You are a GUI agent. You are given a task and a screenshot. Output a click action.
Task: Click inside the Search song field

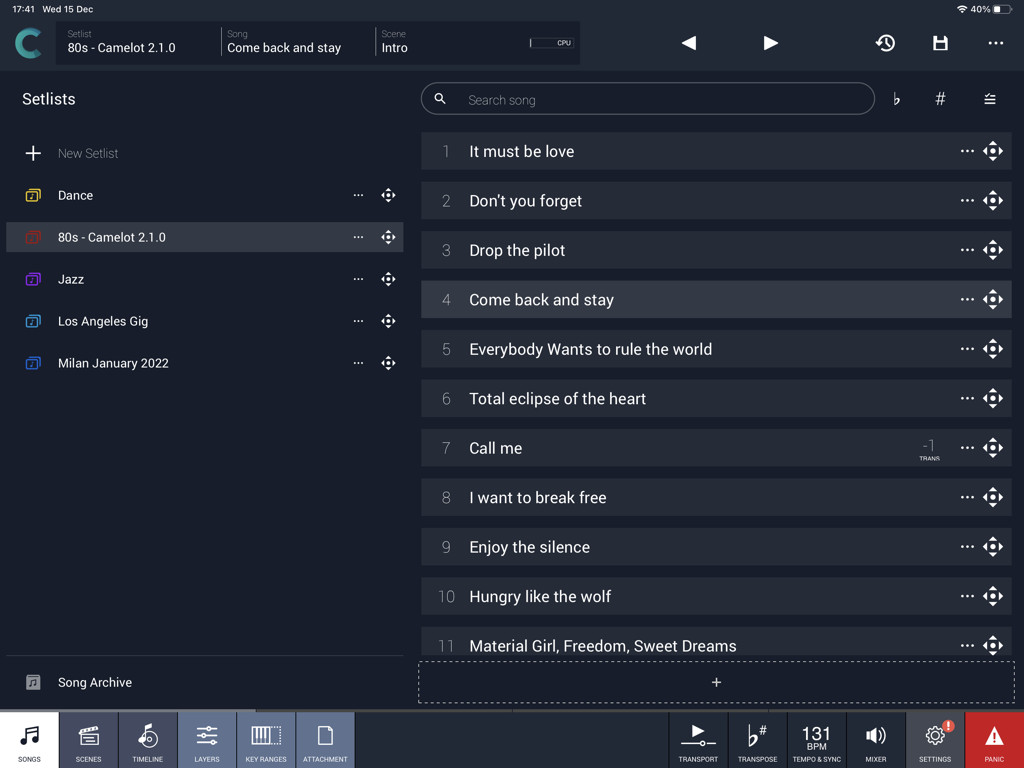point(647,99)
